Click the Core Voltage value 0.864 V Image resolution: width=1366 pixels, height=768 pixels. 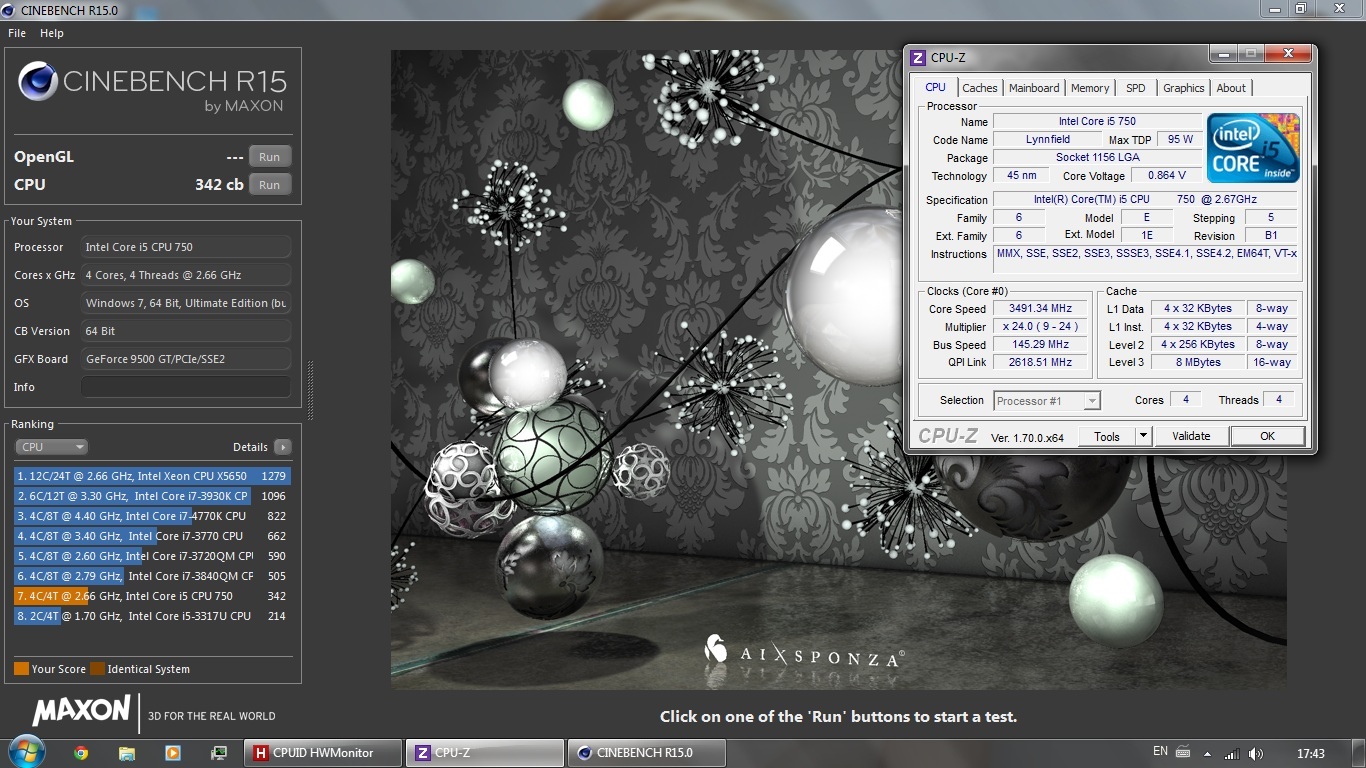(x=1168, y=176)
